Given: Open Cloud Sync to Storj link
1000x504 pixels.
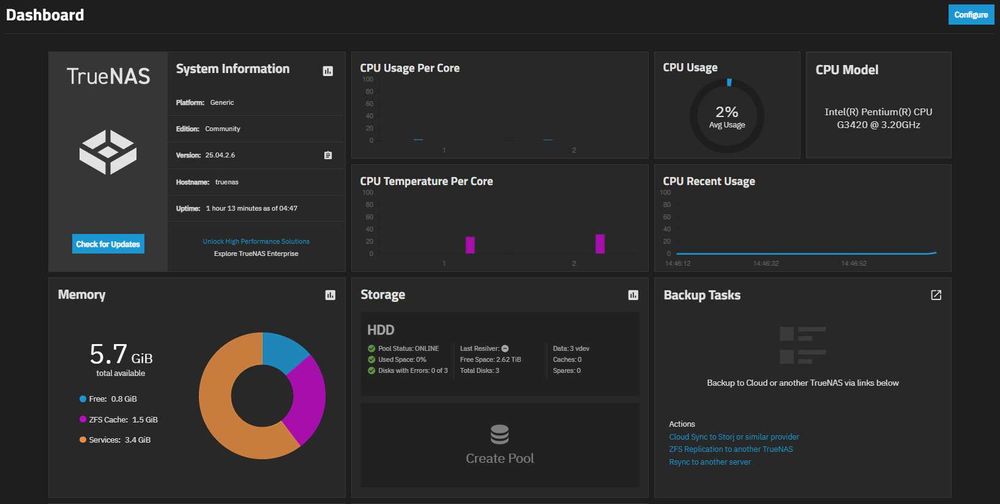Looking at the screenshot, I should point(733,437).
